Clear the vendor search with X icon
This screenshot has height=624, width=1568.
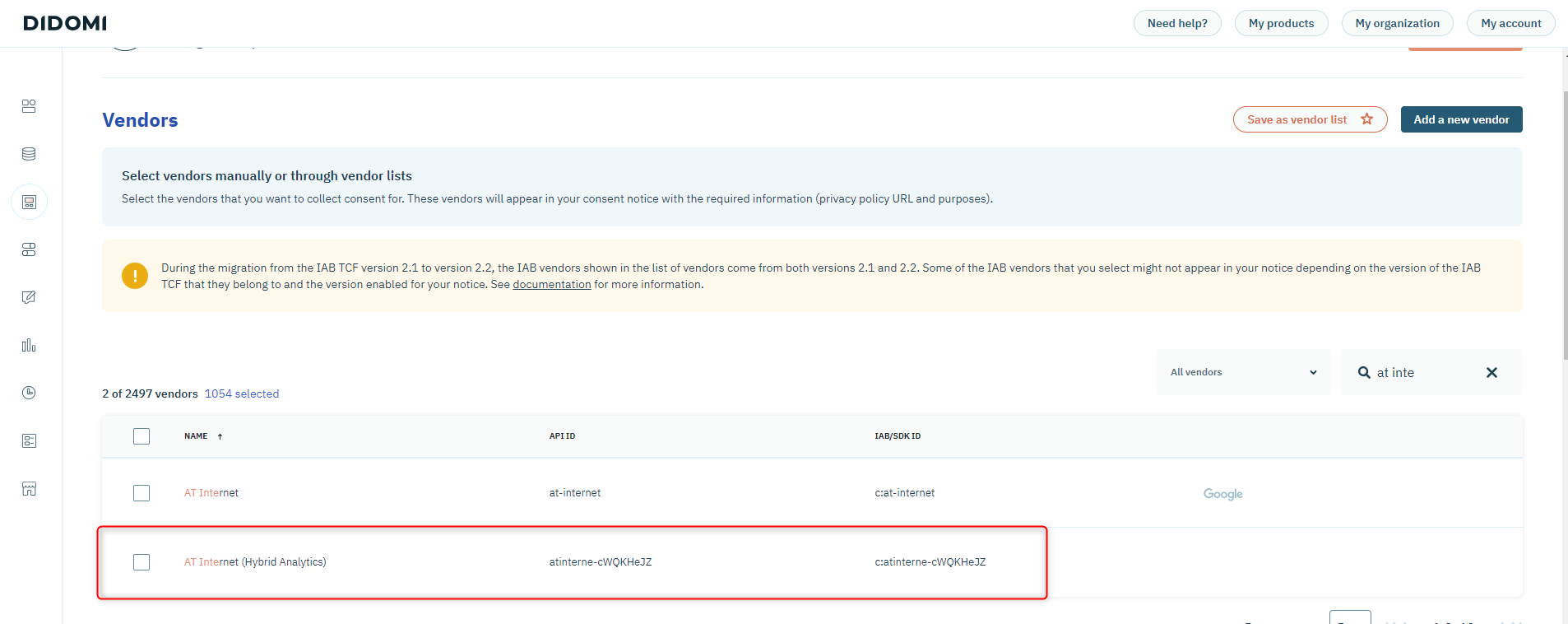[x=1491, y=373]
